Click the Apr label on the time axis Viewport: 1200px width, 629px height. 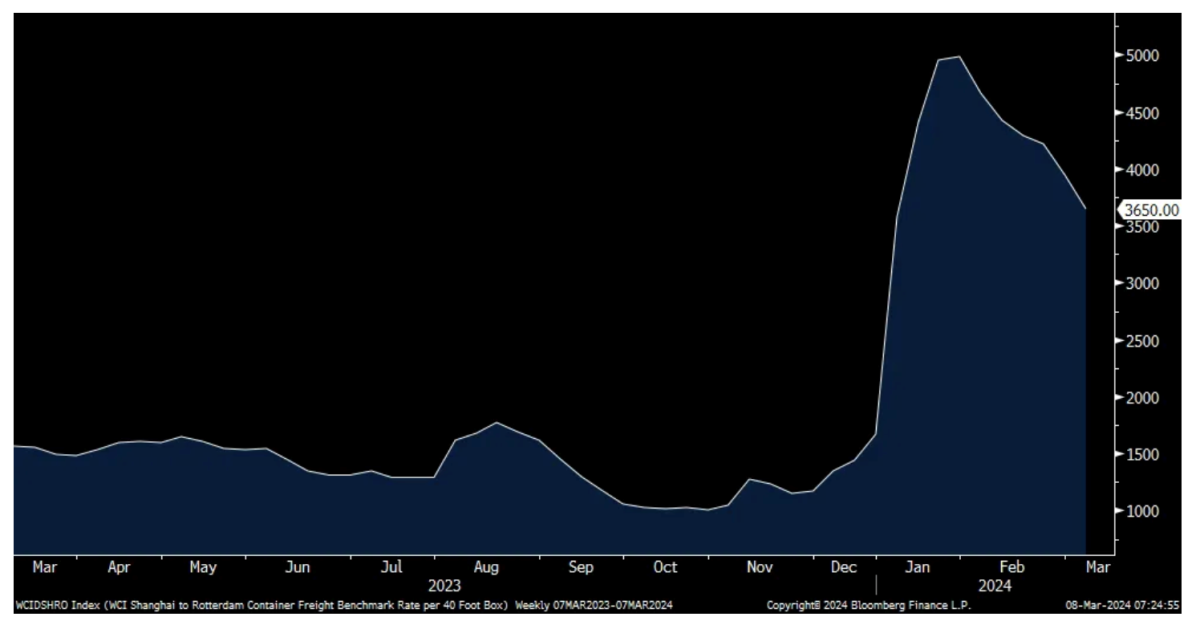(119, 567)
